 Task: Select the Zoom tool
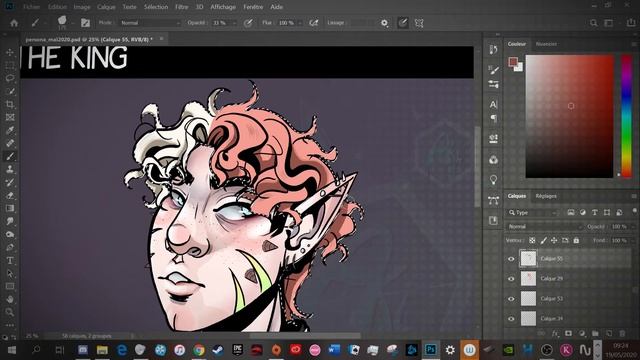(x=10, y=312)
